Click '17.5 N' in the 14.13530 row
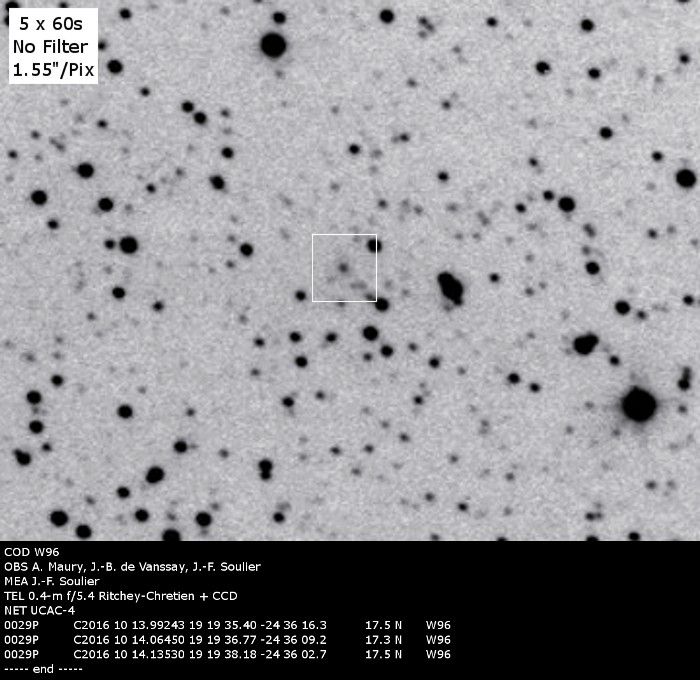This screenshot has height=680, width=700. pos(383,655)
